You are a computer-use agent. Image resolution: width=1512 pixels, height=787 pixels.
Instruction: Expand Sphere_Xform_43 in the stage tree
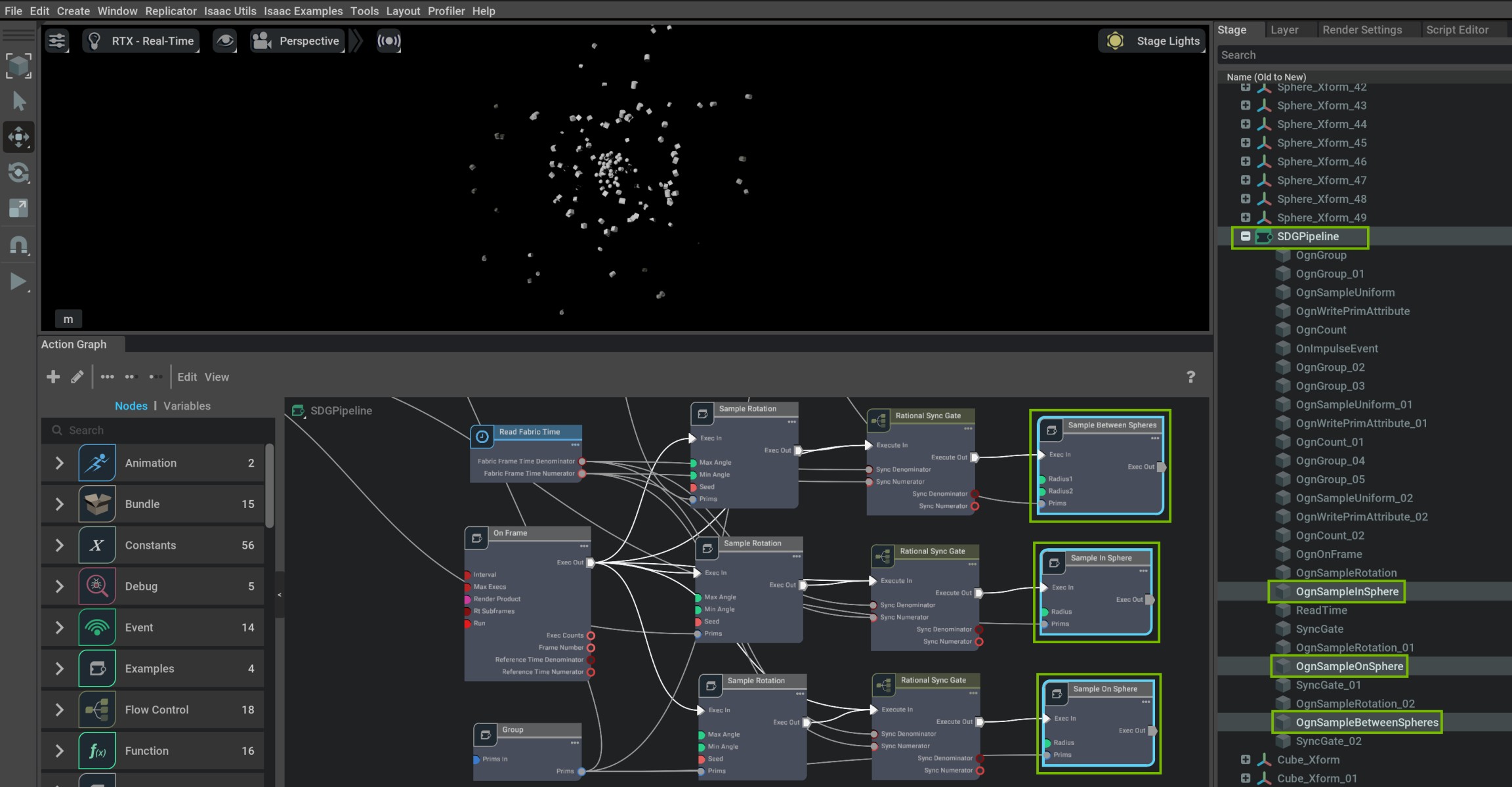pos(1245,105)
